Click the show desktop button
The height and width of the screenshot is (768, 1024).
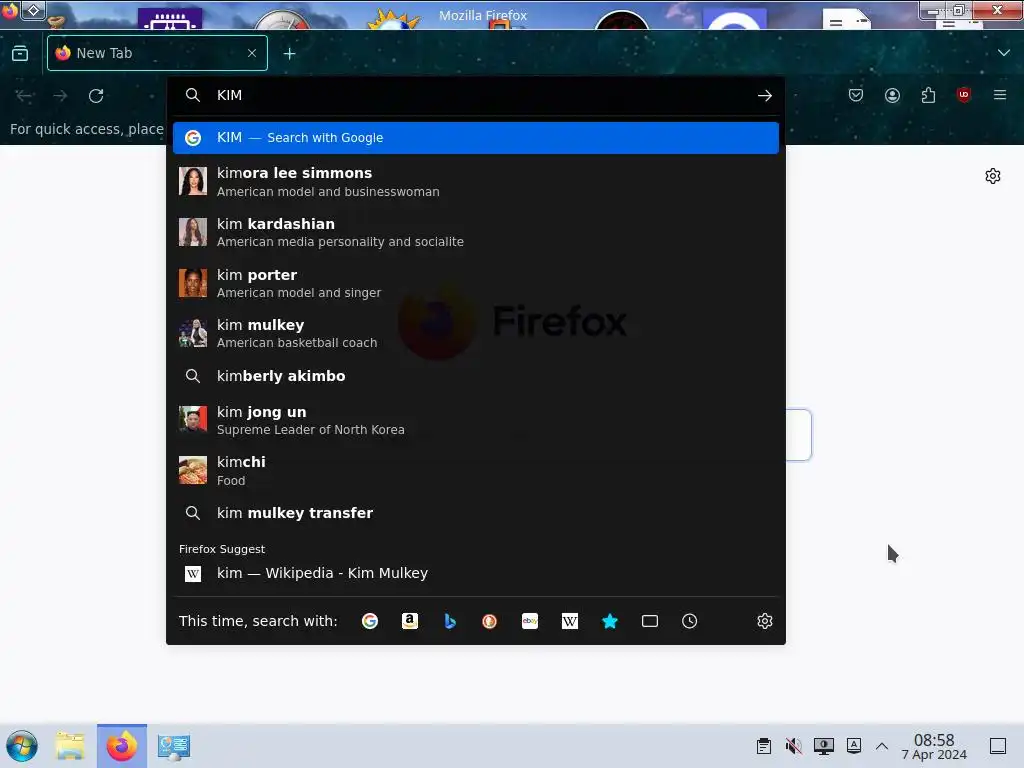(x=998, y=746)
